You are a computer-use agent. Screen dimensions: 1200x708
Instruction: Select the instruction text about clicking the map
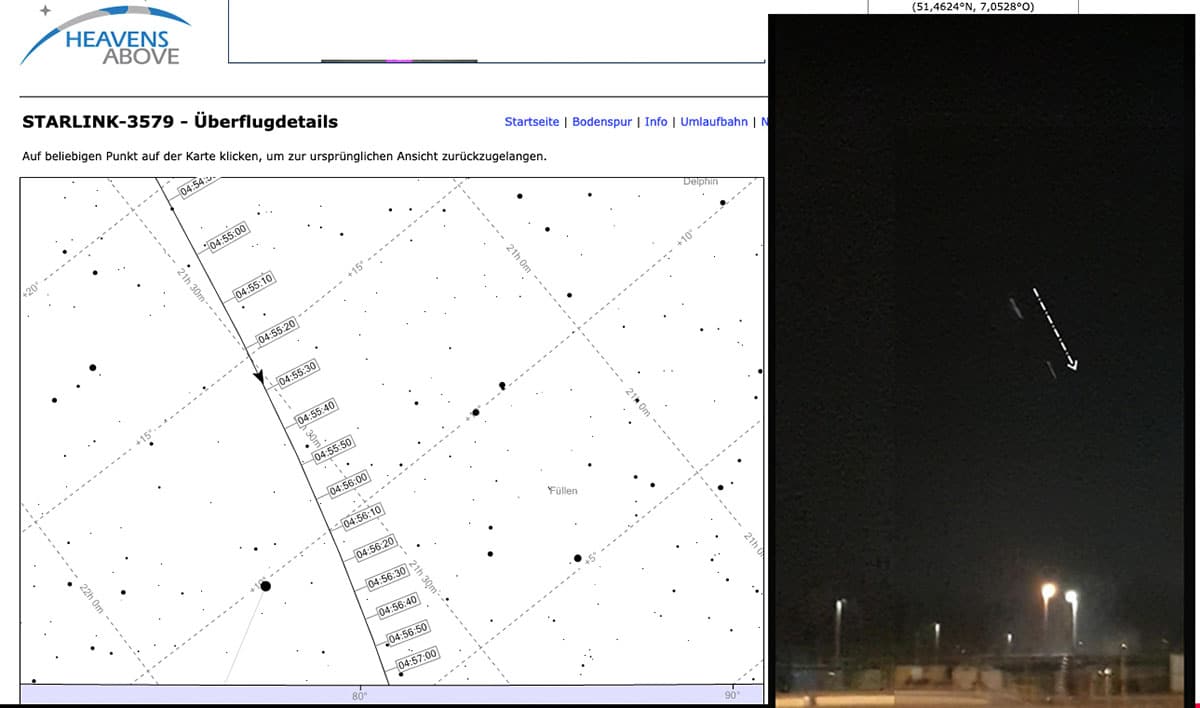284,157
